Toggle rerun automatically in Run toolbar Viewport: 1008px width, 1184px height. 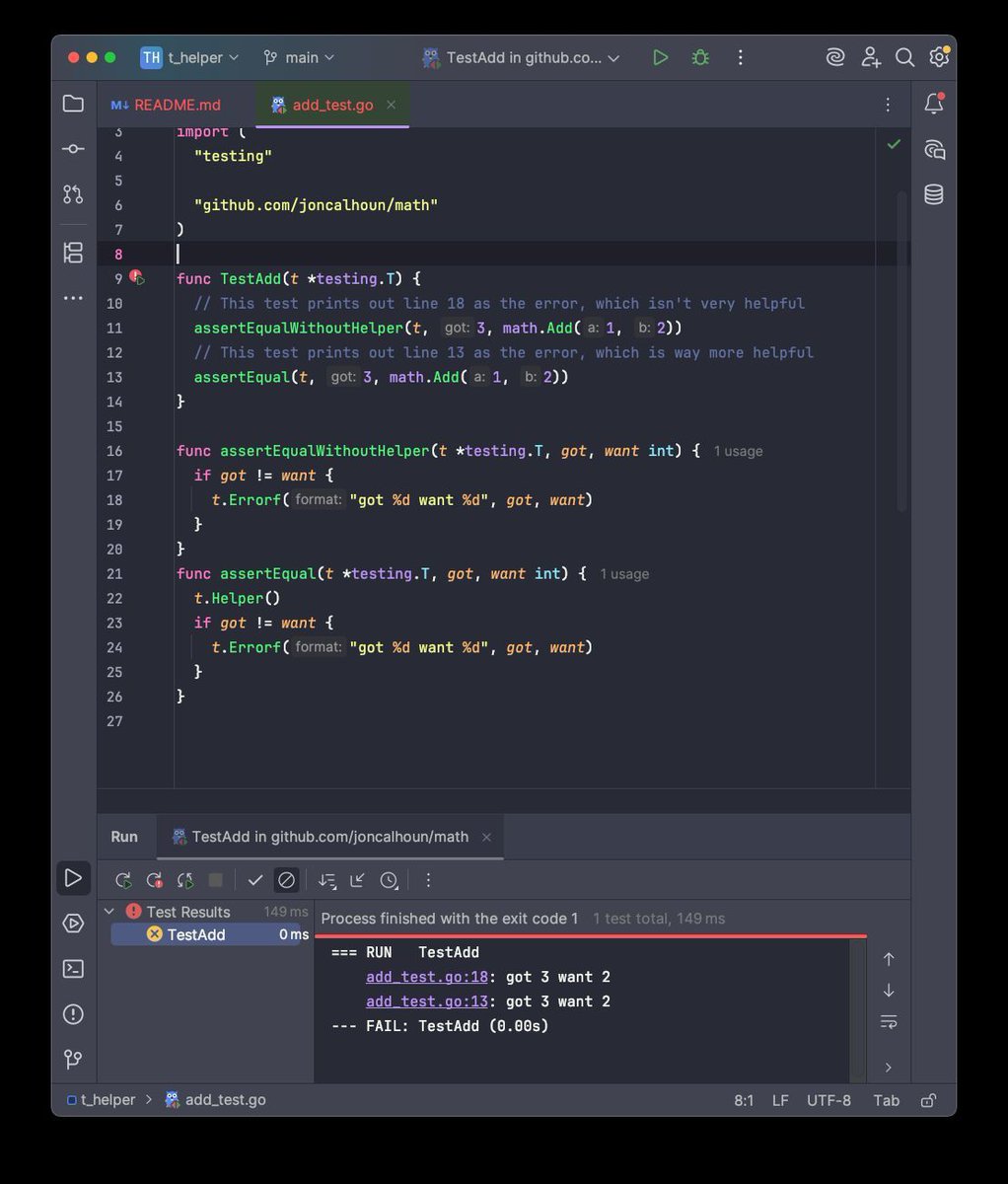point(185,880)
